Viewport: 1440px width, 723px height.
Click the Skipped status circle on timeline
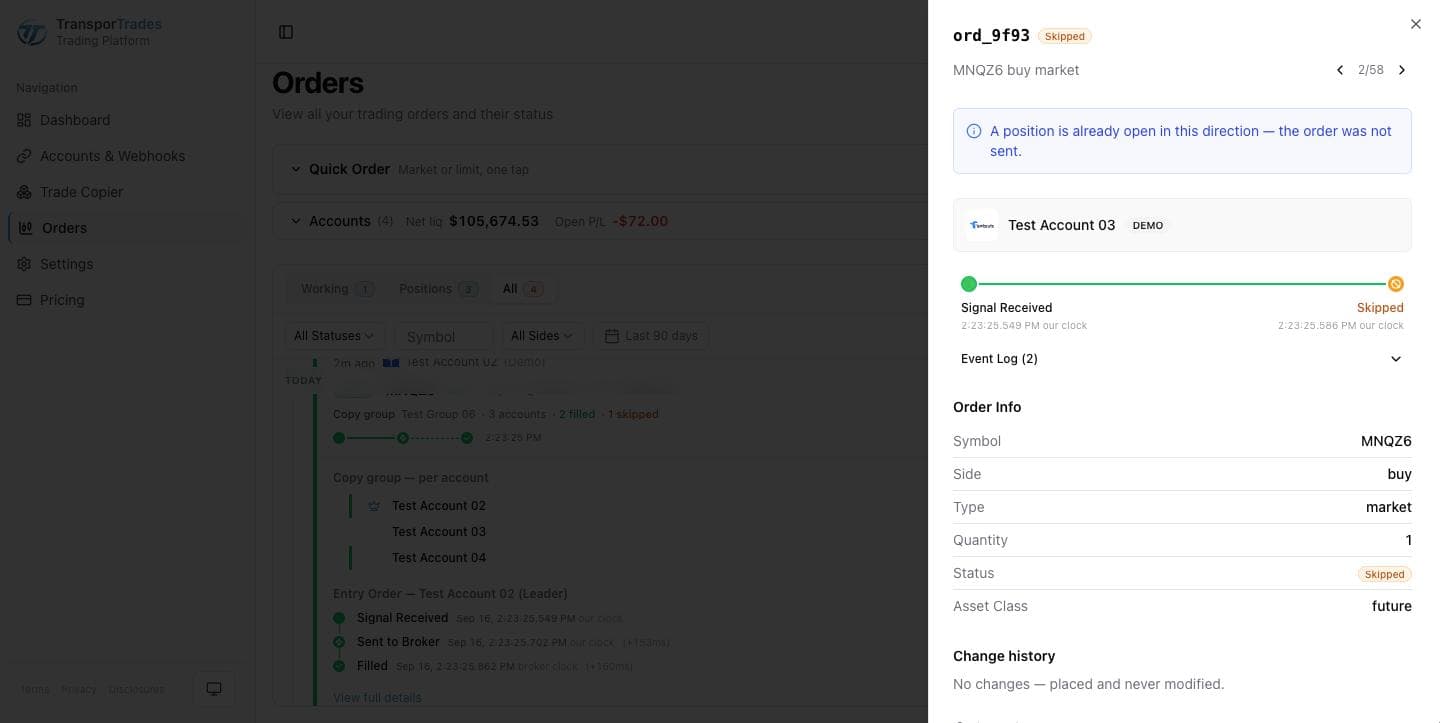(1395, 284)
